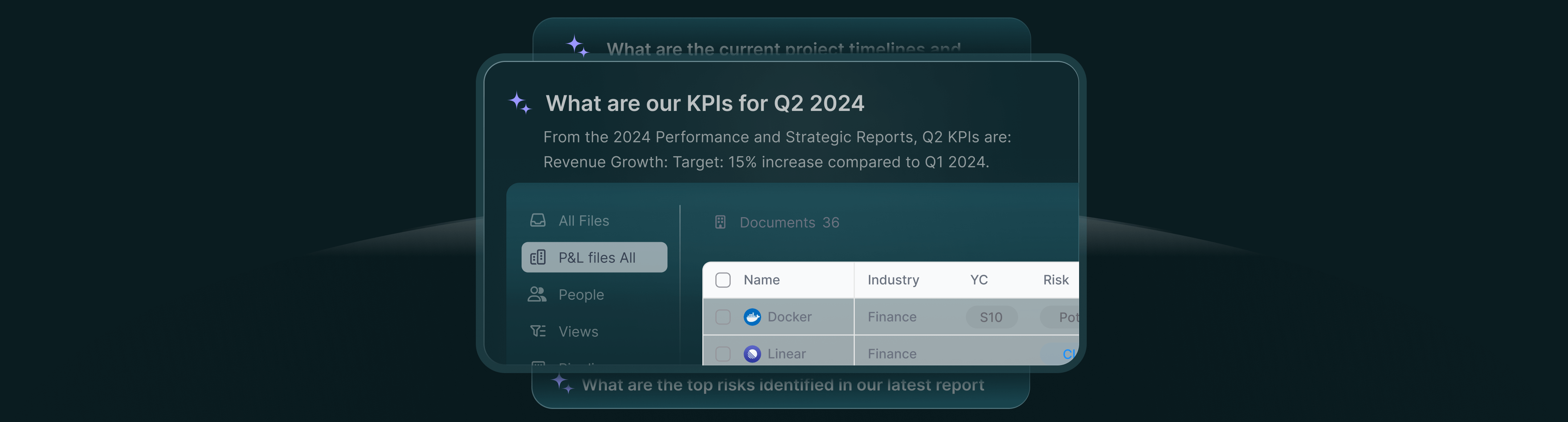Toggle the select-all checkbox in Name header
1568x422 pixels.
(x=723, y=280)
